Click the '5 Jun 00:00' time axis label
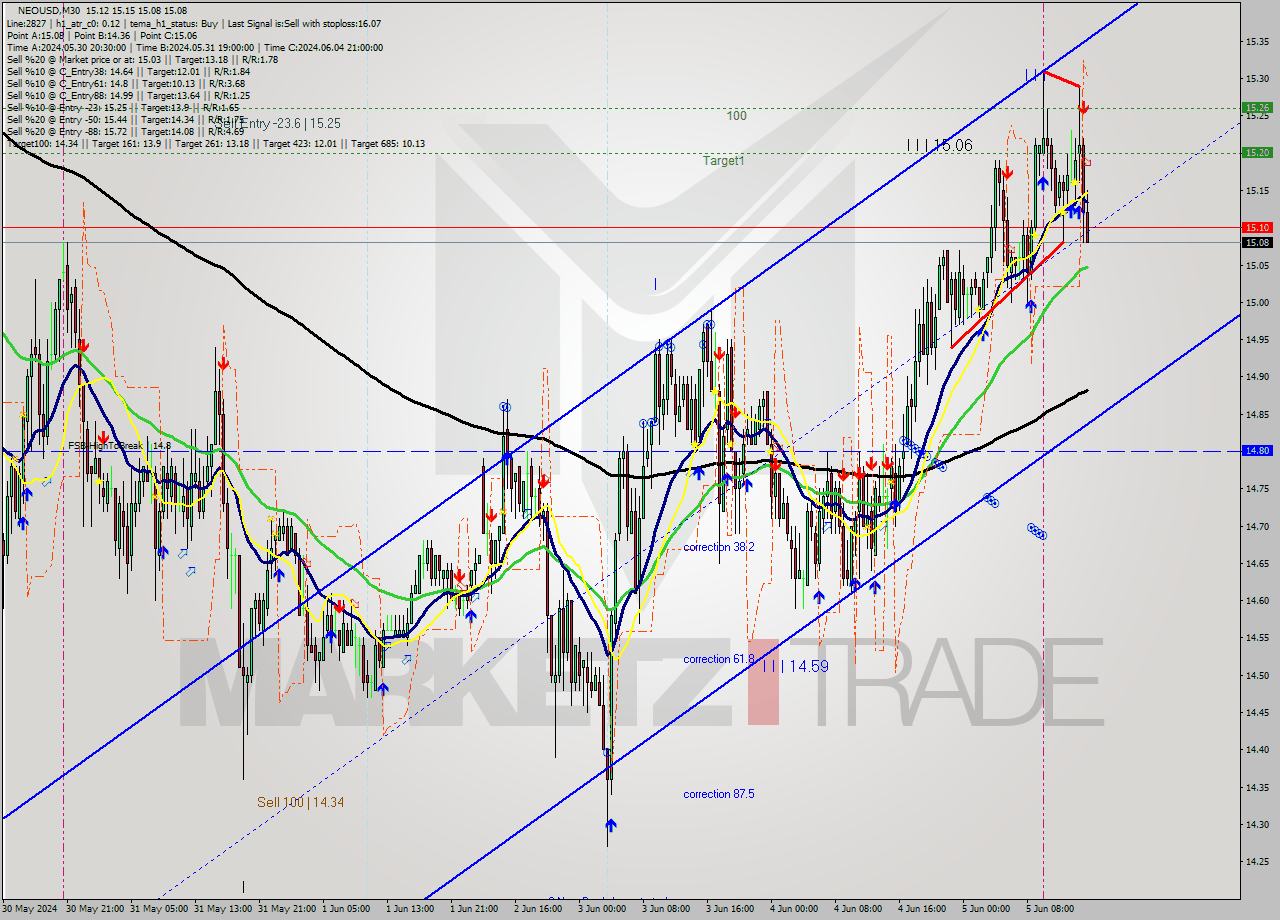 click(x=988, y=909)
